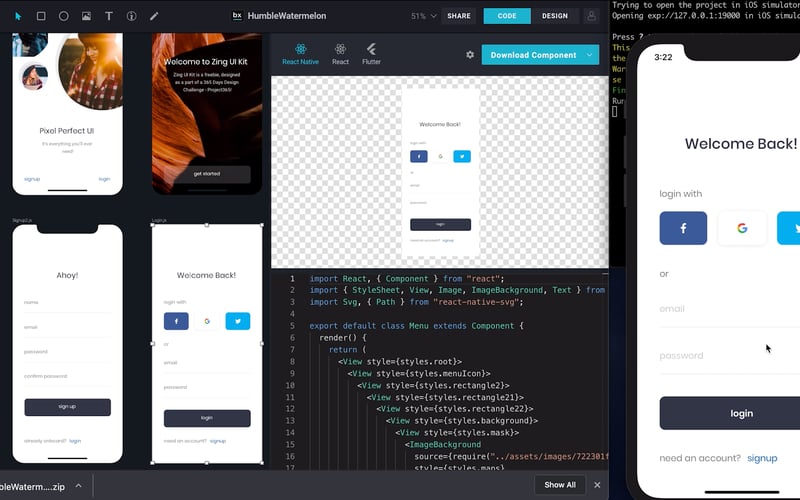Click the Ahoy! heading on artboard
The width and height of the screenshot is (800, 500).
click(x=67, y=276)
